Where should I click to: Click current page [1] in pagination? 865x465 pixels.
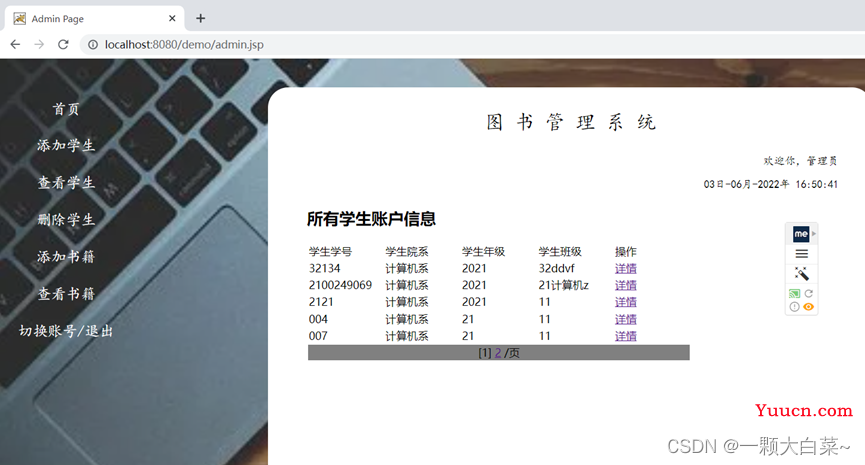(484, 353)
